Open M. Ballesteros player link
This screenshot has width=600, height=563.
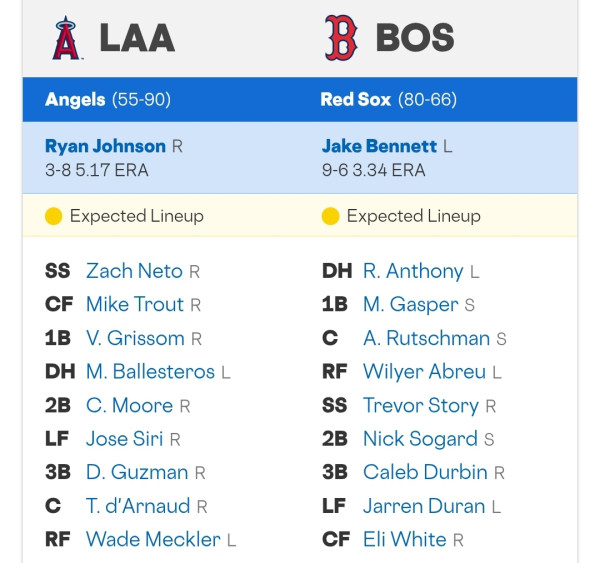(x=150, y=372)
